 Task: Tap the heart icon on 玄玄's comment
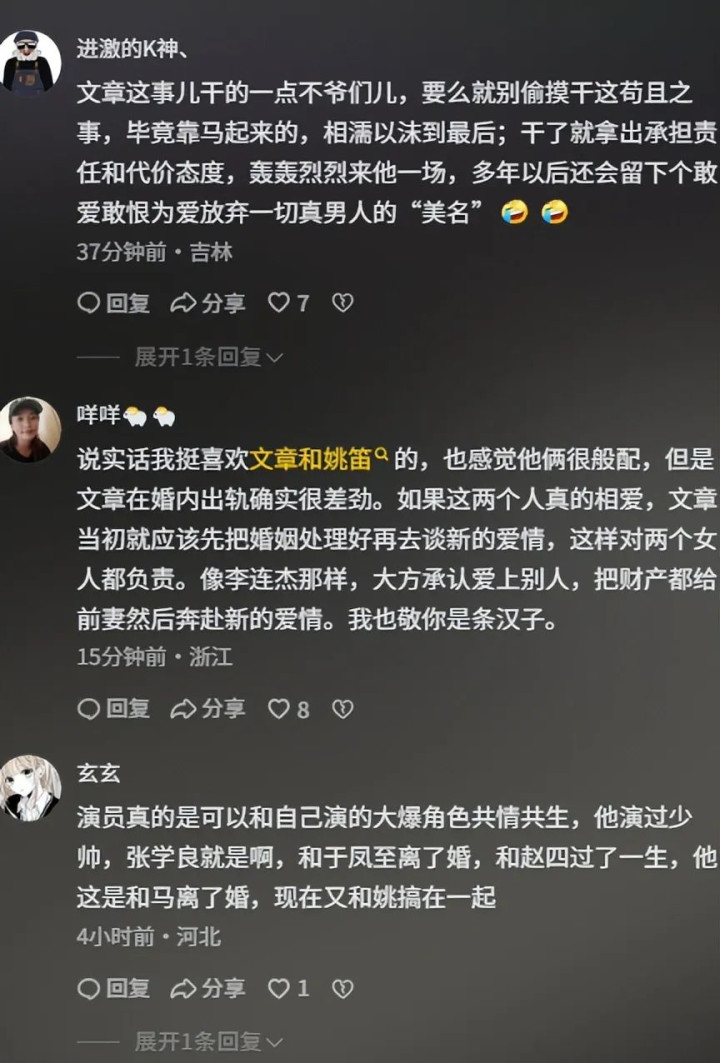click(x=279, y=988)
